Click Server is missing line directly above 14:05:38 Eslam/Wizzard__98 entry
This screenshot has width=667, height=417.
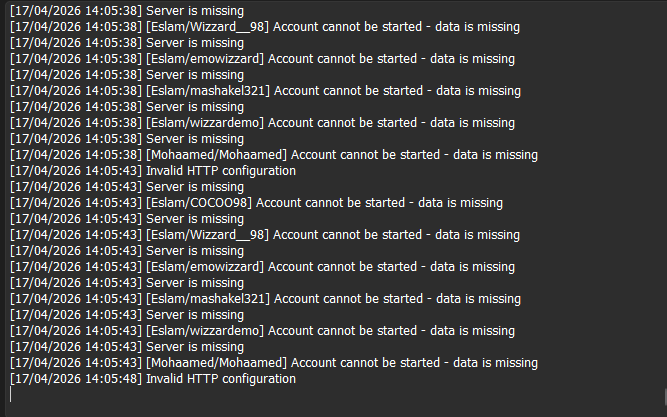(x=127, y=11)
